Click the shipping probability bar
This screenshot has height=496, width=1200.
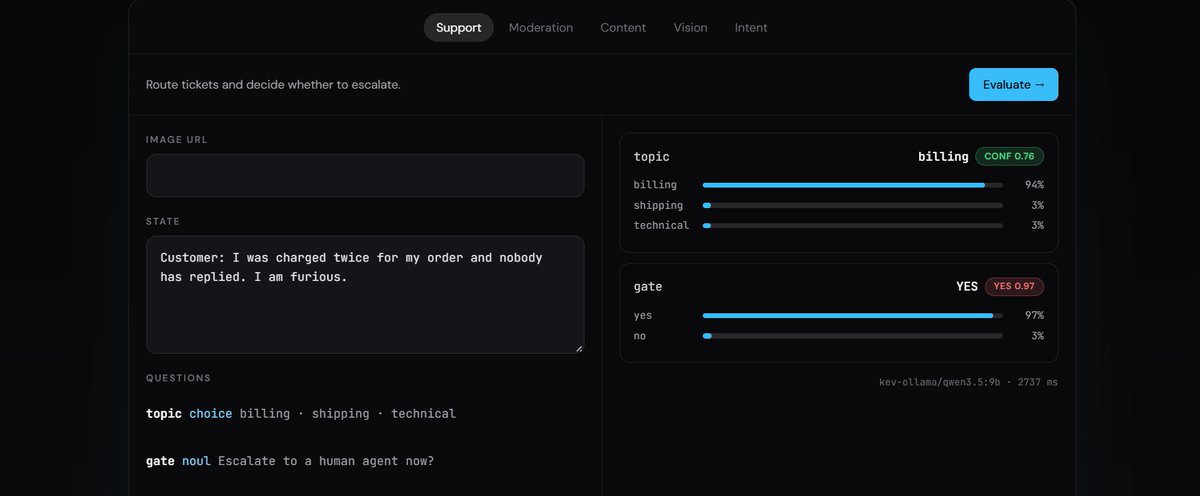point(852,205)
